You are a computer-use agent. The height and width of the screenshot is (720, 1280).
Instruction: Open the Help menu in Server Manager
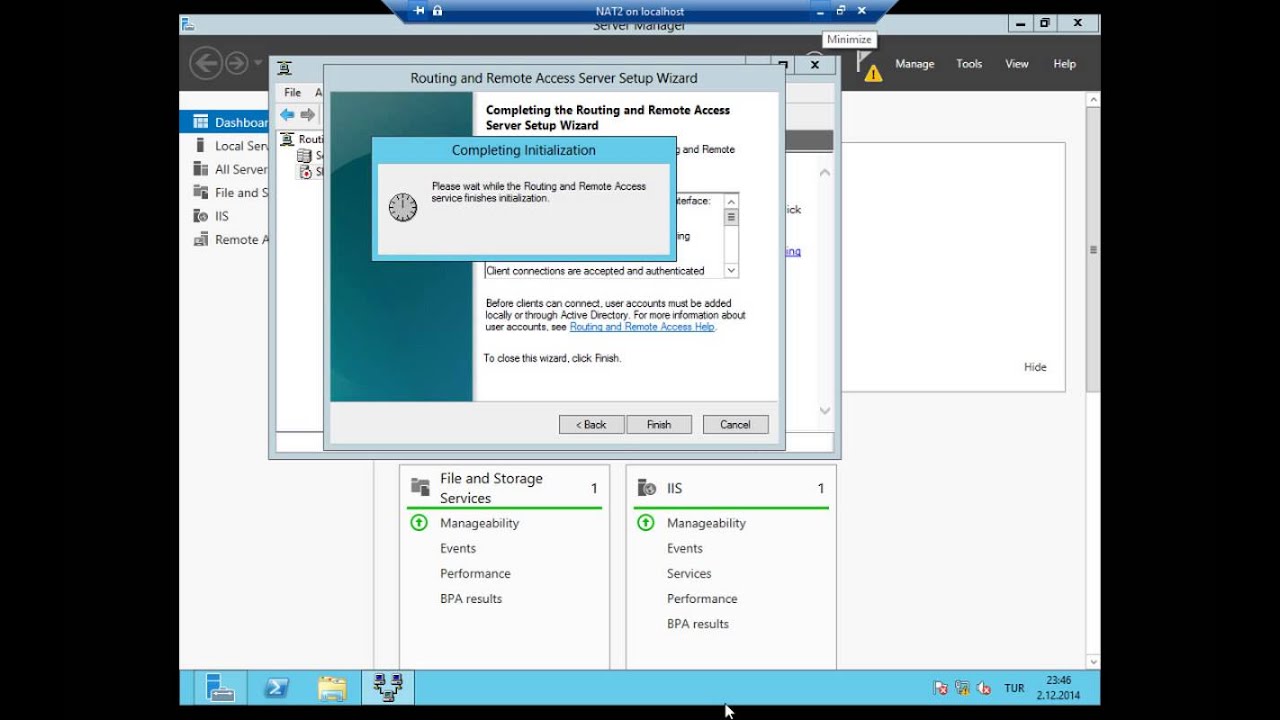[x=1064, y=64]
